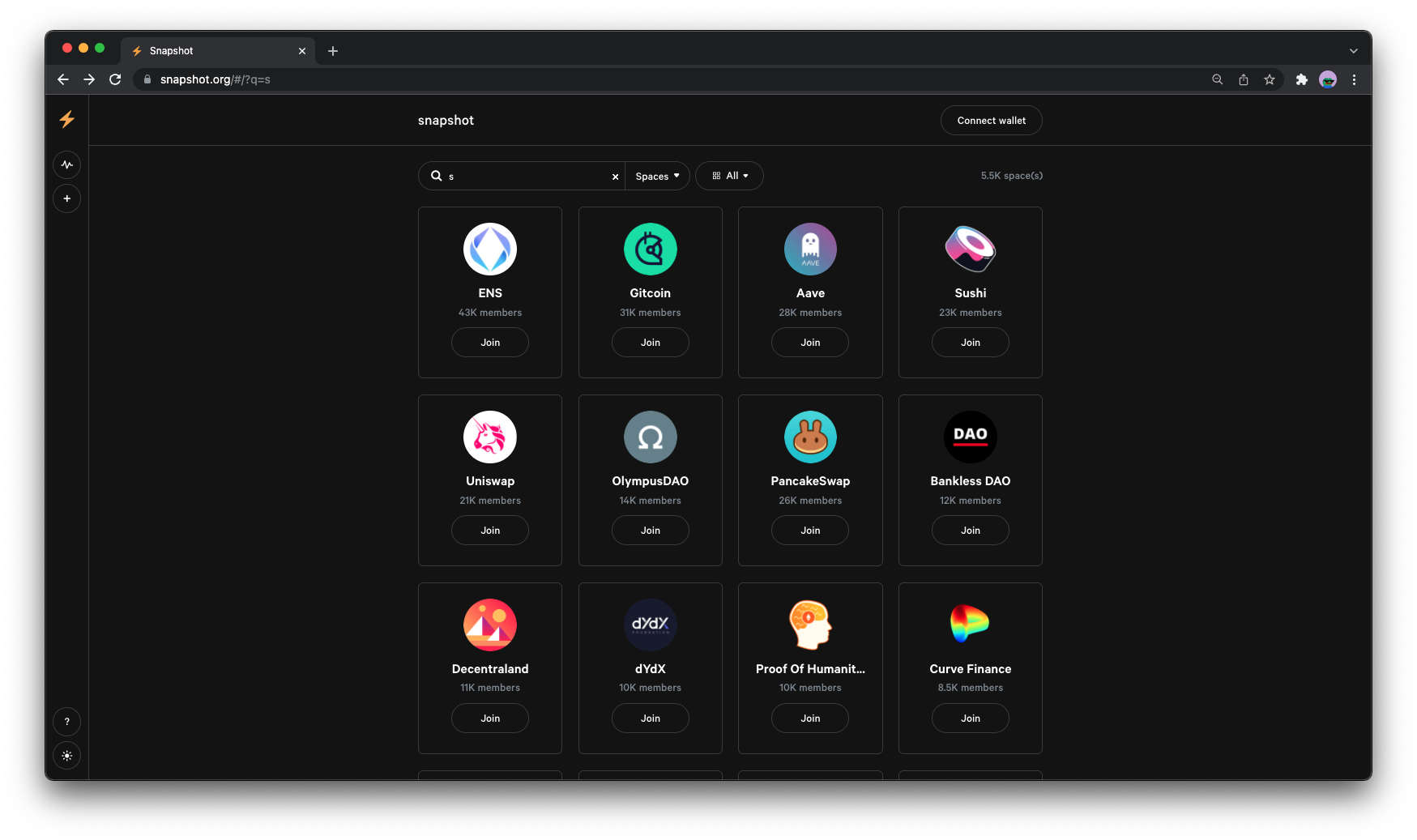Image resolution: width=1417 pixels, height=840 pixels.
Task: Switch to the Snapshot browser tab
Action: pos(207,50)
